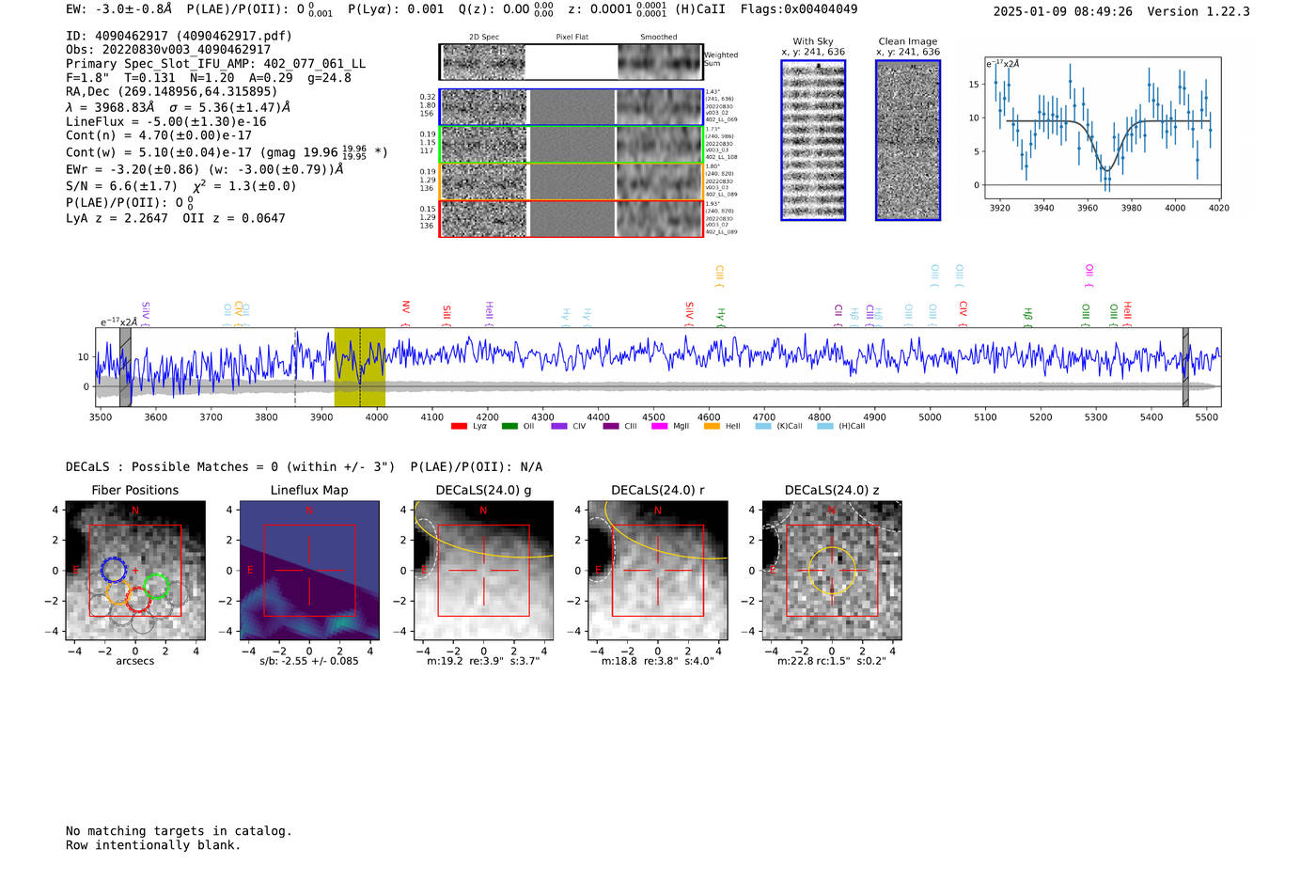Click the Q(z): 0.00 header value
This screenshot has width=1316, height=896.
[507, 9]
